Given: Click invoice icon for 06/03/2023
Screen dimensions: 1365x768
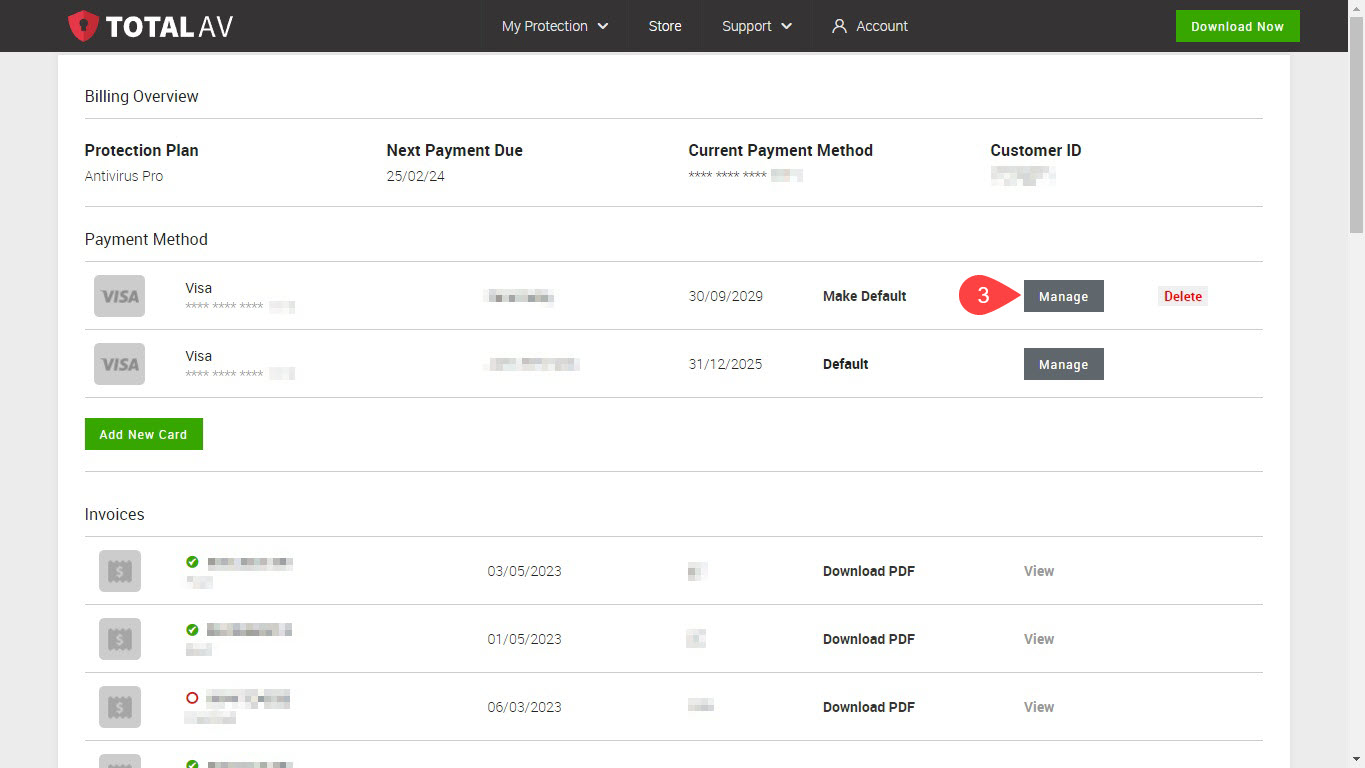Looking at the screenshot, I should pyautogui.click(x=119, y=707).
